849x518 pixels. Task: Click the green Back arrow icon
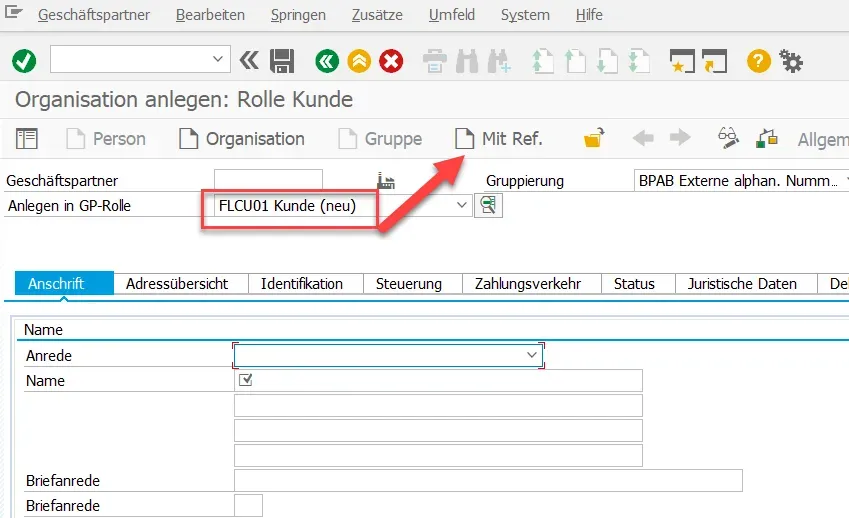326,61
